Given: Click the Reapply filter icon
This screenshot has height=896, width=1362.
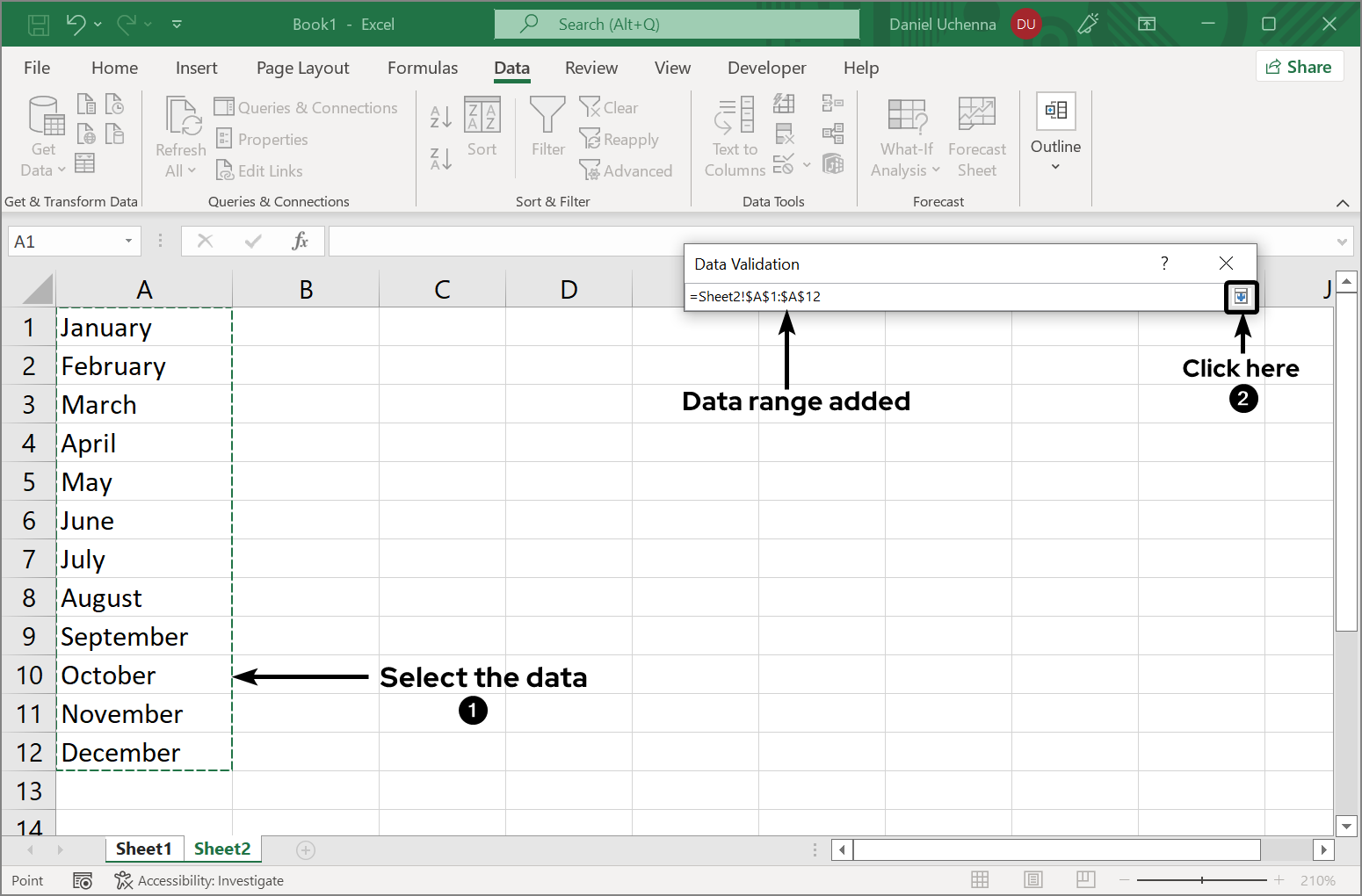Looking at the screenshot, I should point(619,139).
